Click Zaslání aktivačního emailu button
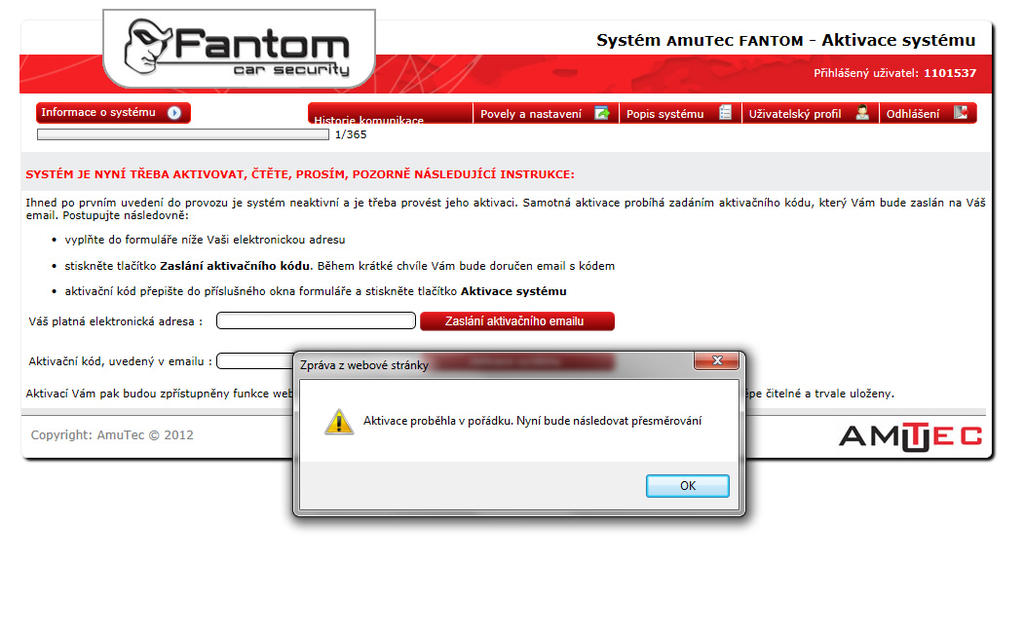1024x638 pixels. click(x=517, y=321)
